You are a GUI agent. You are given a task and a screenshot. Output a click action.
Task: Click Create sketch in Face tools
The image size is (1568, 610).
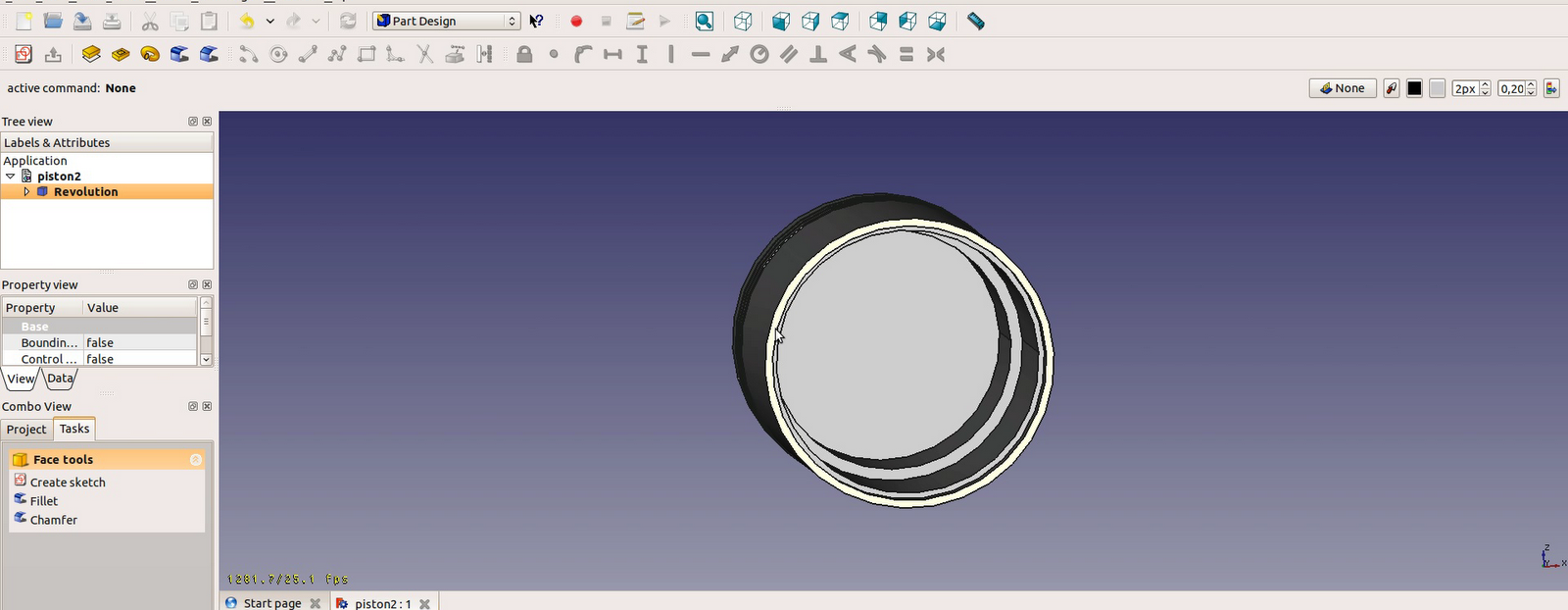pyautogui.click(x=68, y=483)
